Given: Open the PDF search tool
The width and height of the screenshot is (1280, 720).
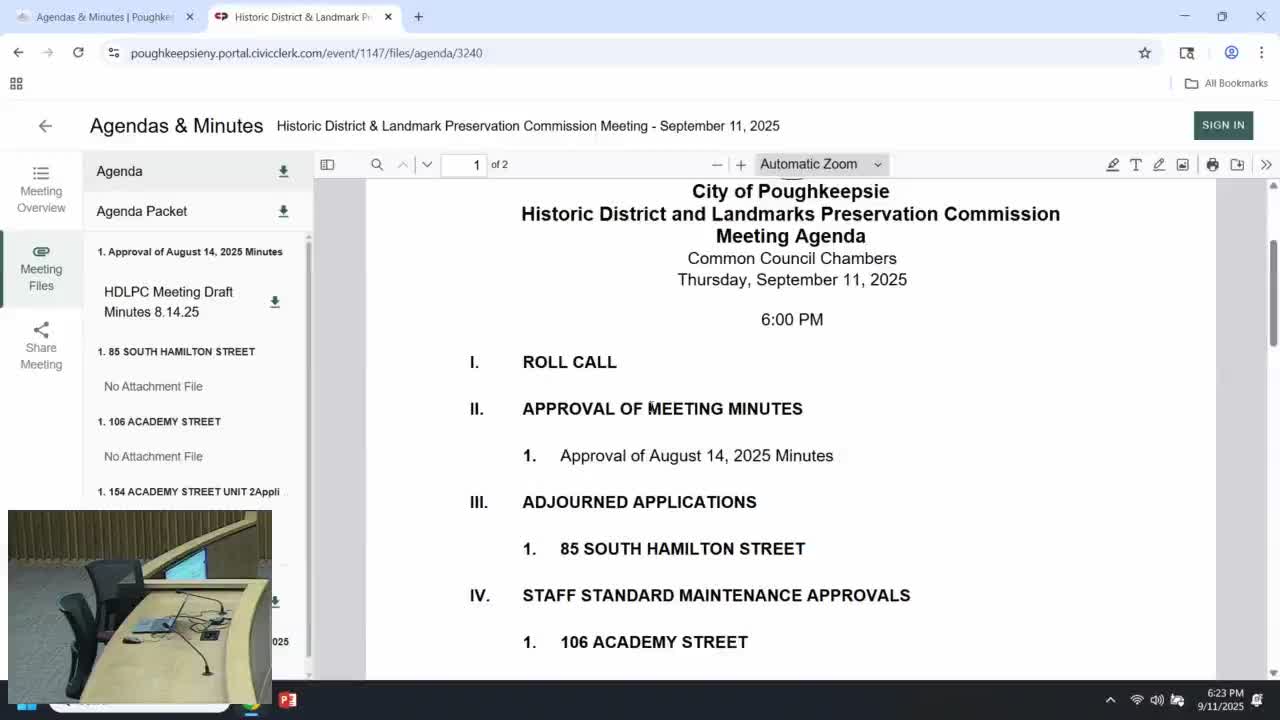Looking at the screenshot, I should [x=377, y=164].
